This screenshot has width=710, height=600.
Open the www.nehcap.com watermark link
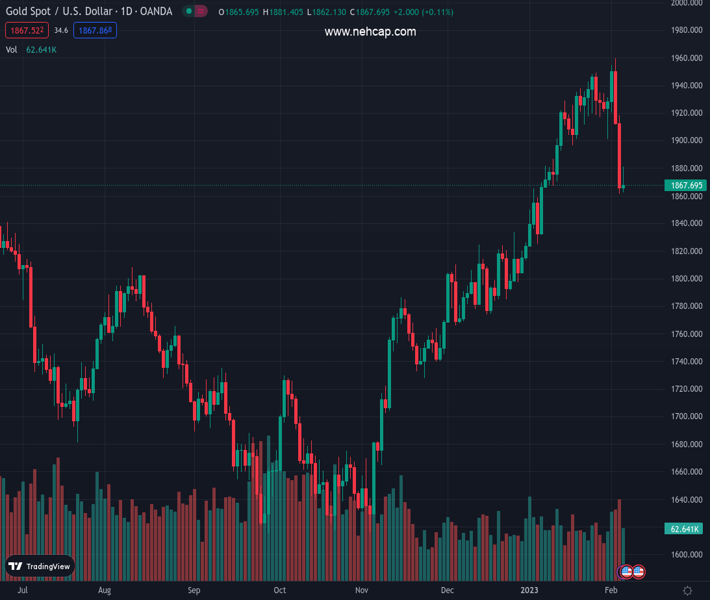tap(370, 32)
